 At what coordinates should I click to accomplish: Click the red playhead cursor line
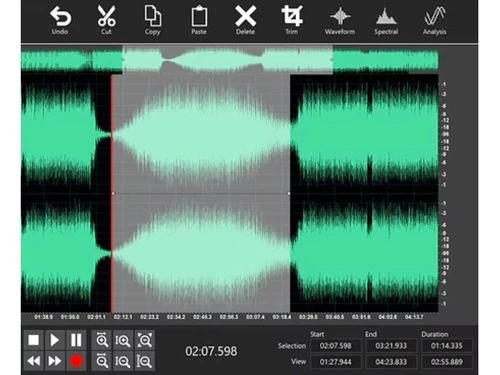[x=112, y=193]
